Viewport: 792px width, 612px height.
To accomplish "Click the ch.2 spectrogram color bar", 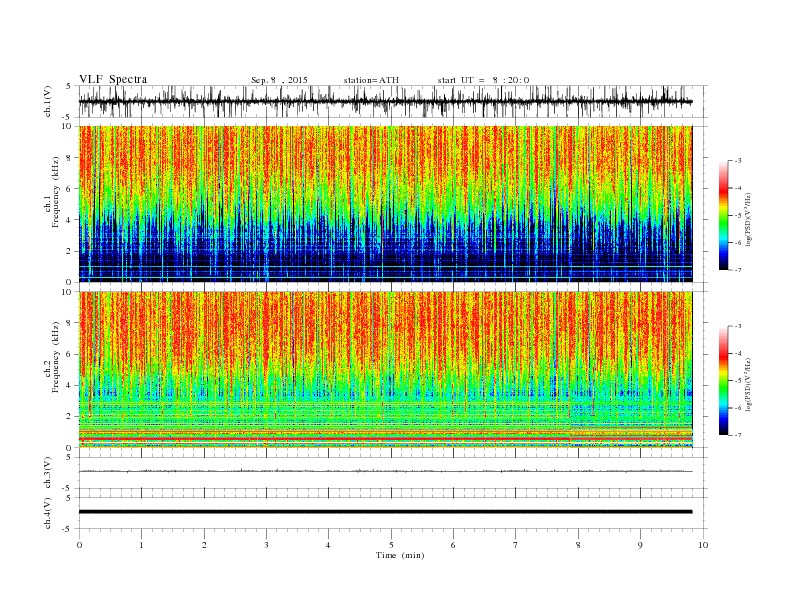I will pyautogui.click(x=723, y=381).
